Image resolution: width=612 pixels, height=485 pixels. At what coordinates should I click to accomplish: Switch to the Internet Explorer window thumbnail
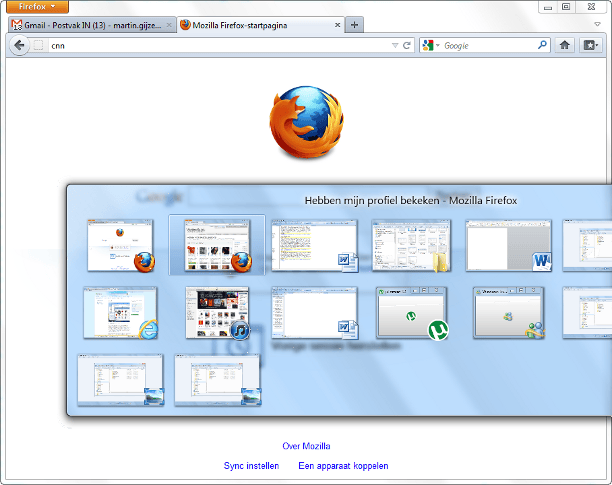pyautogui.click(x=120, y=313)
